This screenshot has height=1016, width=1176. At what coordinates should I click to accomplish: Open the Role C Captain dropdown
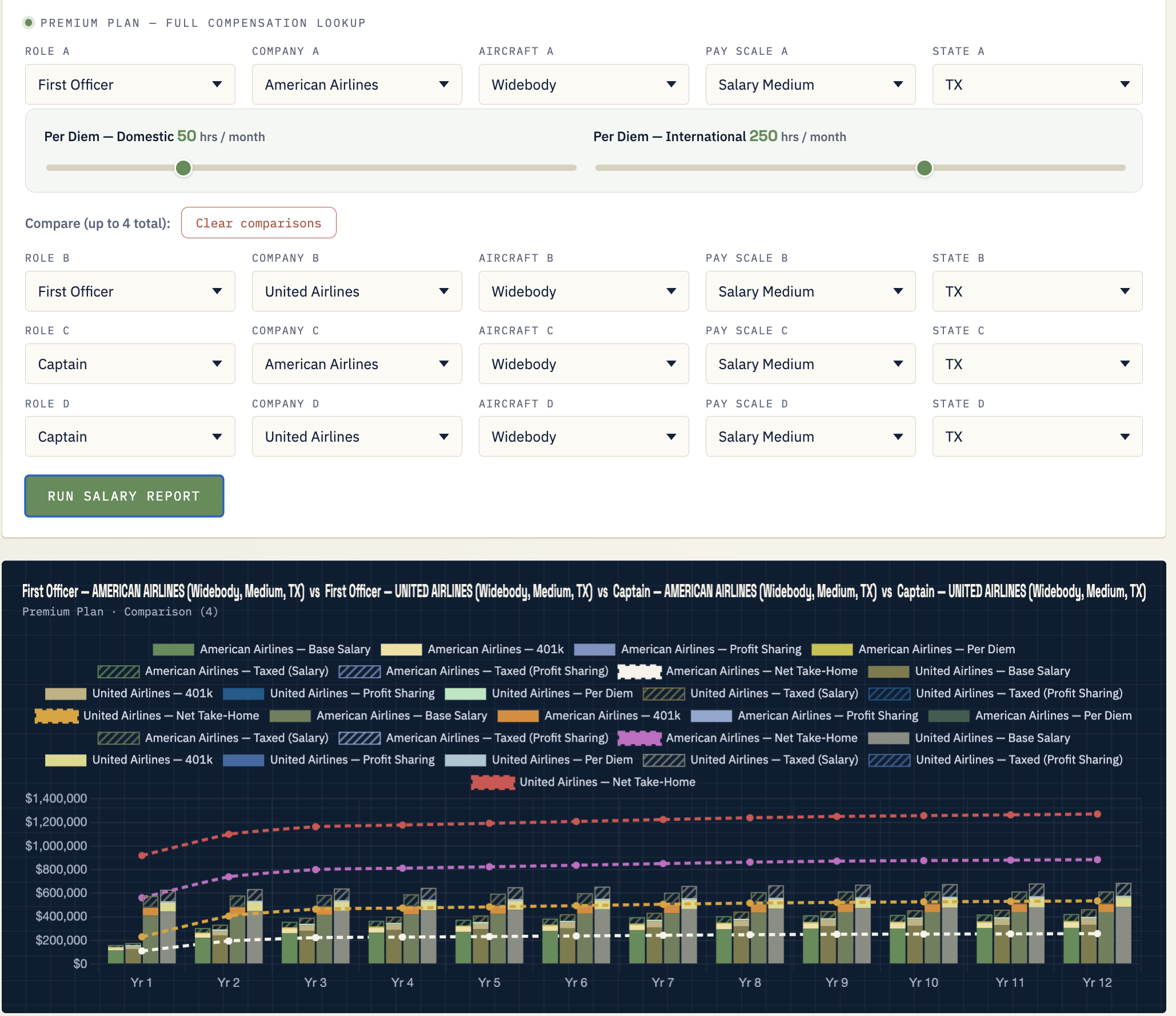point(130,364)
